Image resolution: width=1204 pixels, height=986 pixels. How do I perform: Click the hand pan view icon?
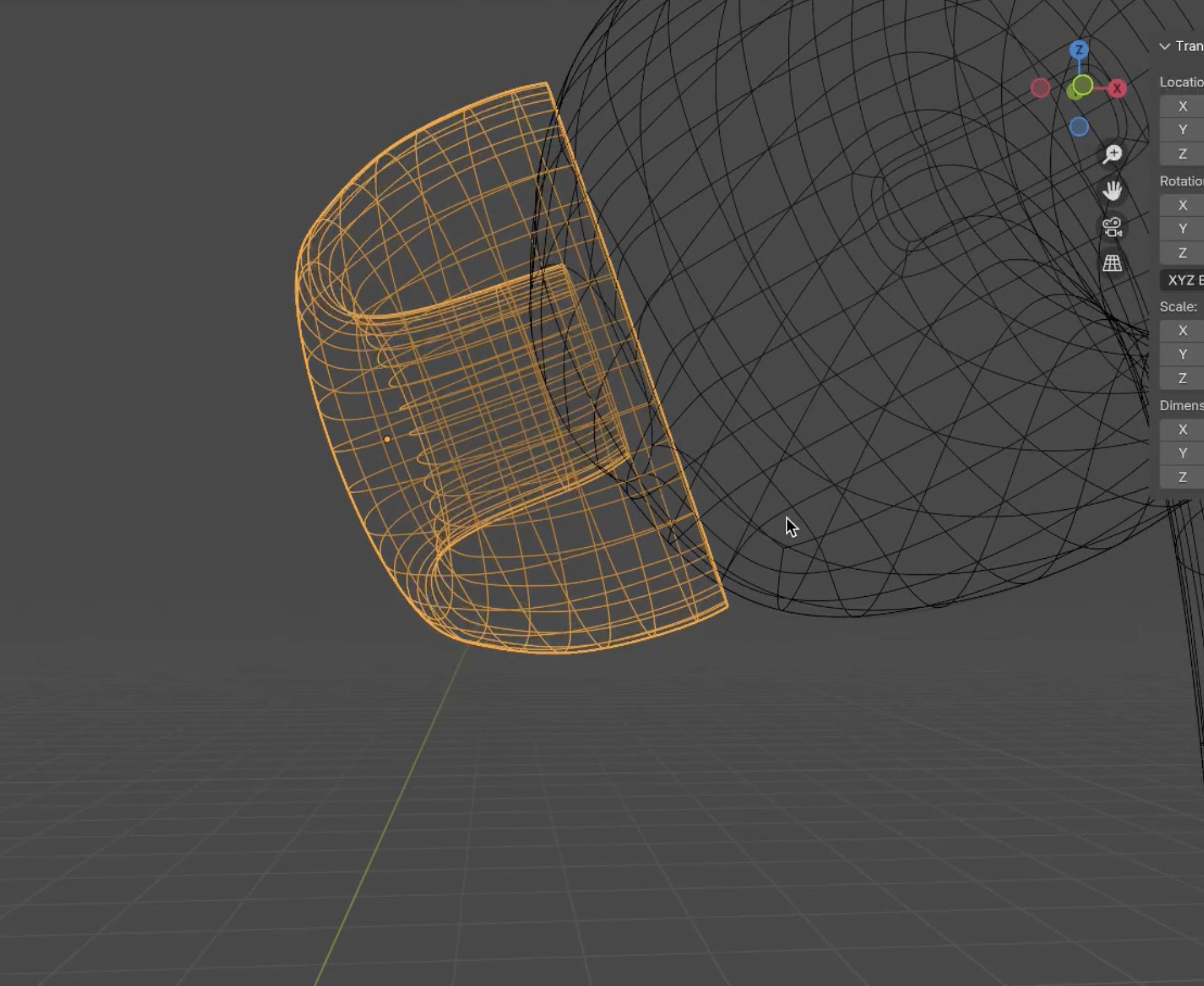[1112, 191]
